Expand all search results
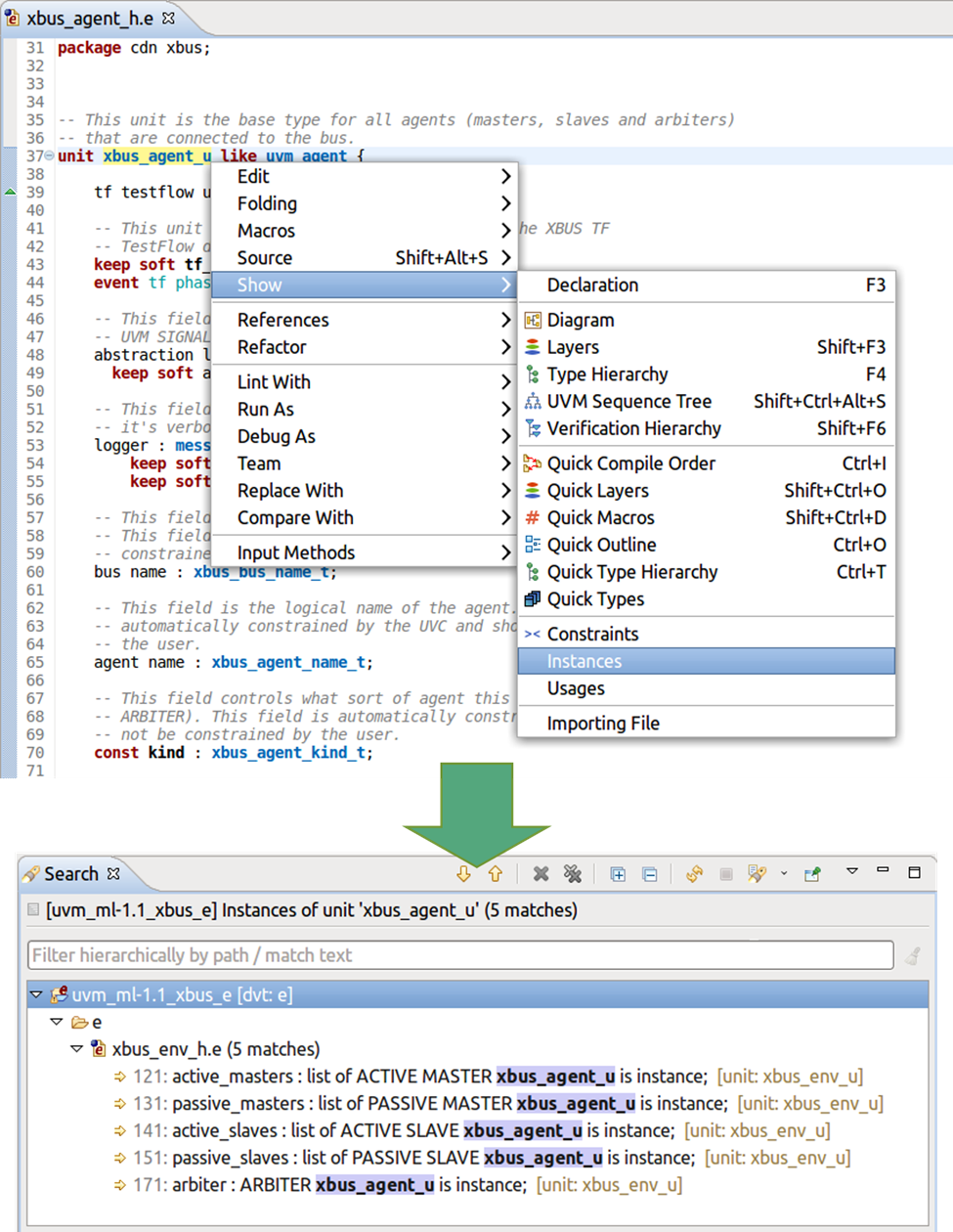 (x=618, y=874)
